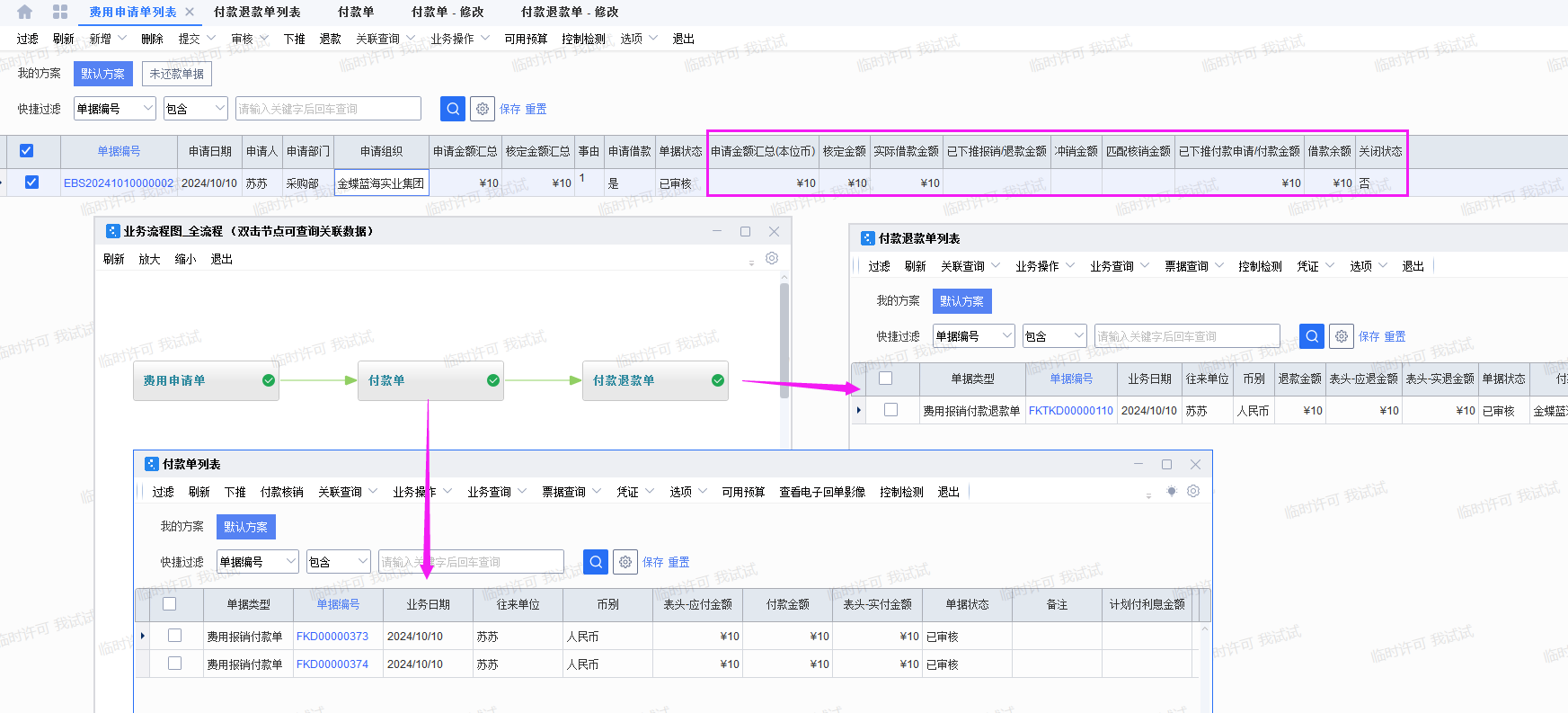The width and height of the screenshot is (1568, 713).
Task: Open settings gear in 付款单列表 toolbar
Action: pyautogui.click(x=1193, y=491)
